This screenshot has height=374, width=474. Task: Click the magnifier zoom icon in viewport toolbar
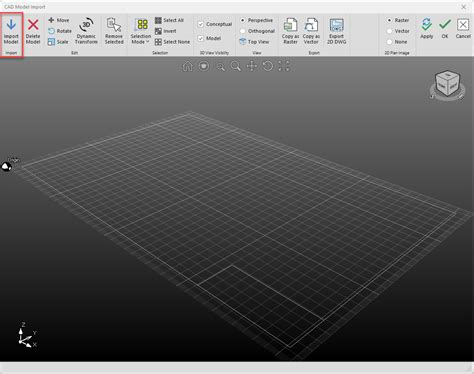pyautogui.click(x=236, y=66)
